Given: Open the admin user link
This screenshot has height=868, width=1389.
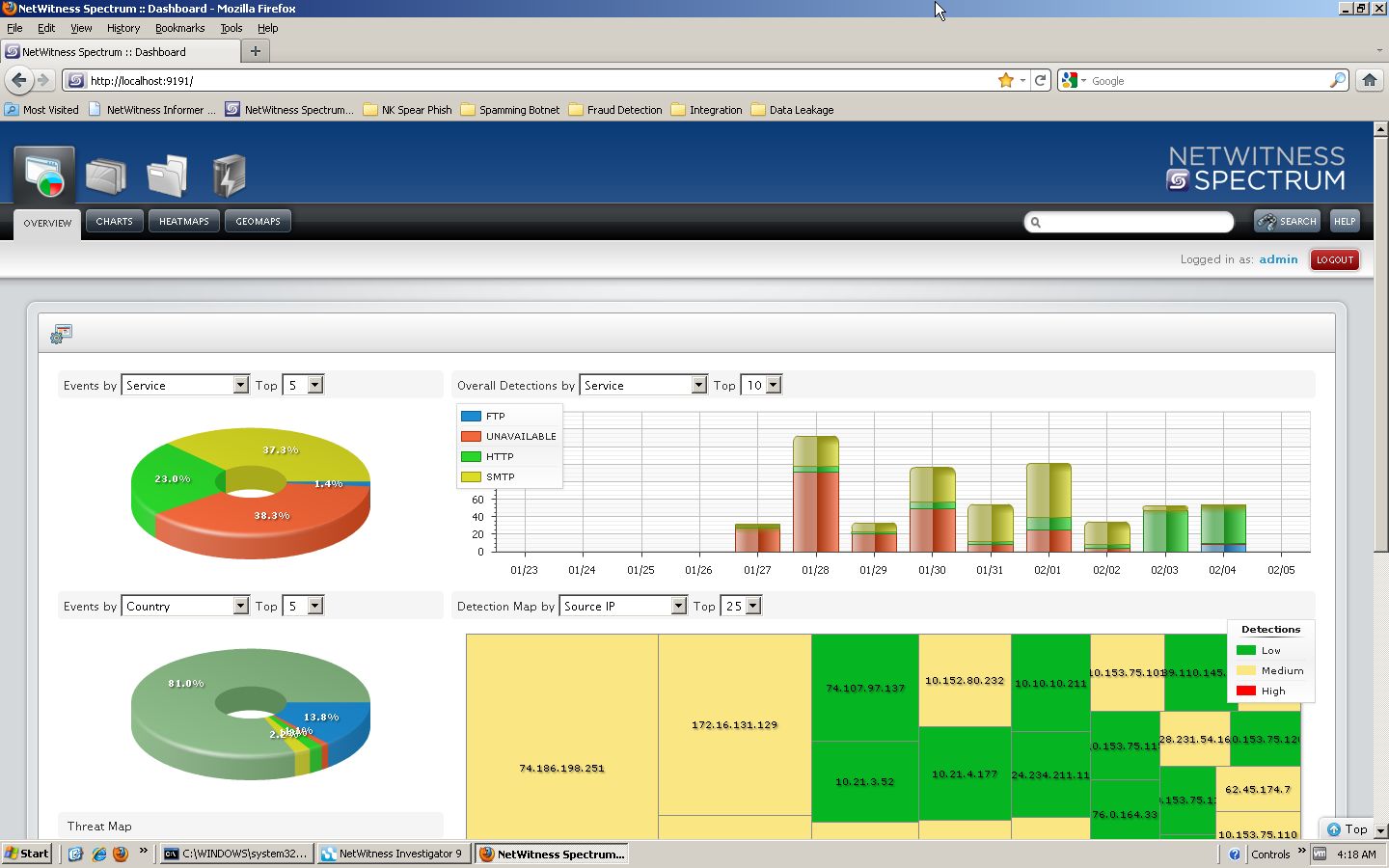Looking at the screenshot, I should [1278, 259].
